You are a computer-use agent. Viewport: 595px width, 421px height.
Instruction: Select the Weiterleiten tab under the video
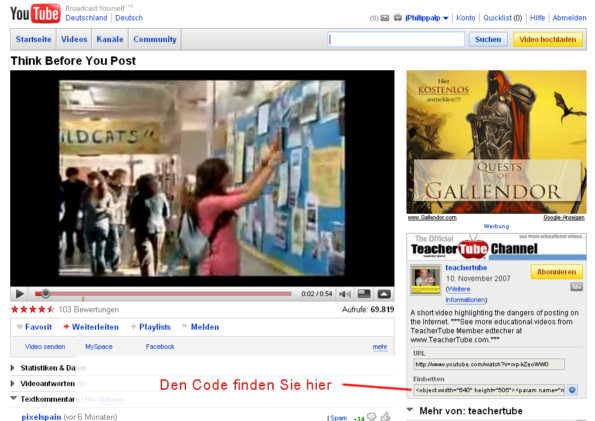[x=91, y=327]
